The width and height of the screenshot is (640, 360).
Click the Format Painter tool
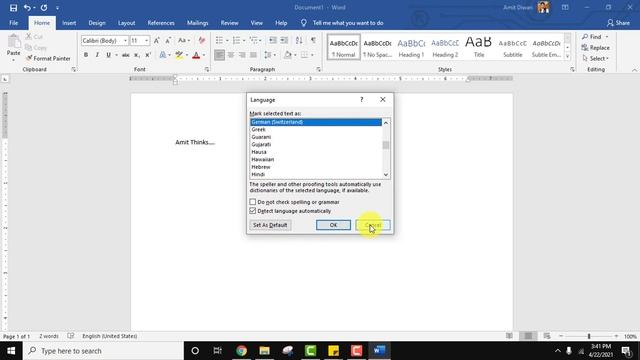click(x=48, y=58)
